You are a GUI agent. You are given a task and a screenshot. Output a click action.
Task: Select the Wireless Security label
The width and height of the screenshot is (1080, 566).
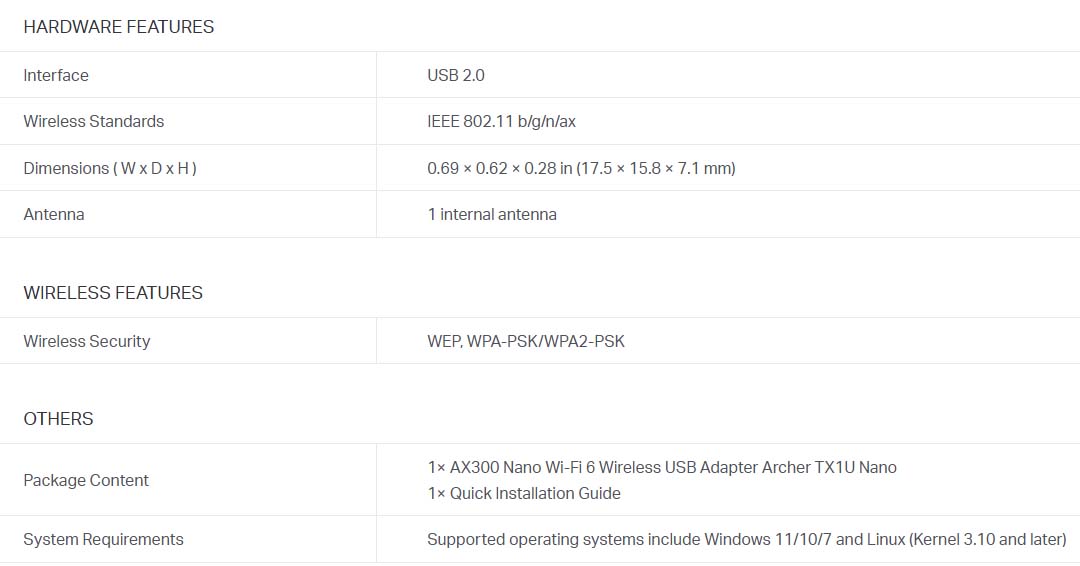[x=87, y=342]
